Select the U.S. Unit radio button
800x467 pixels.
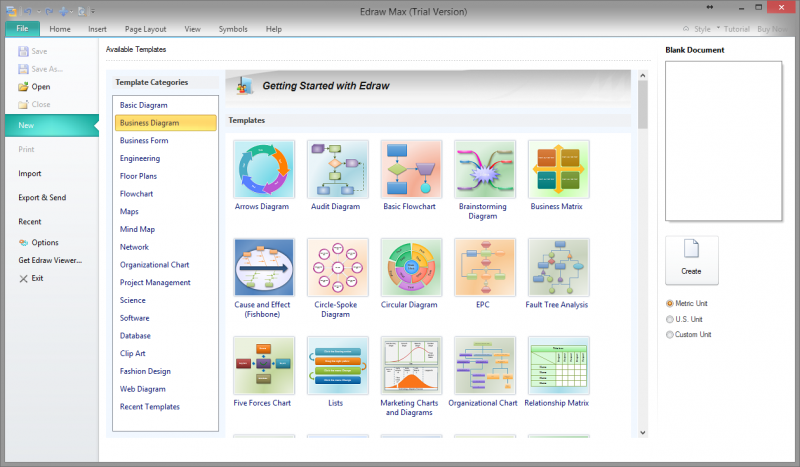(670, 319)
